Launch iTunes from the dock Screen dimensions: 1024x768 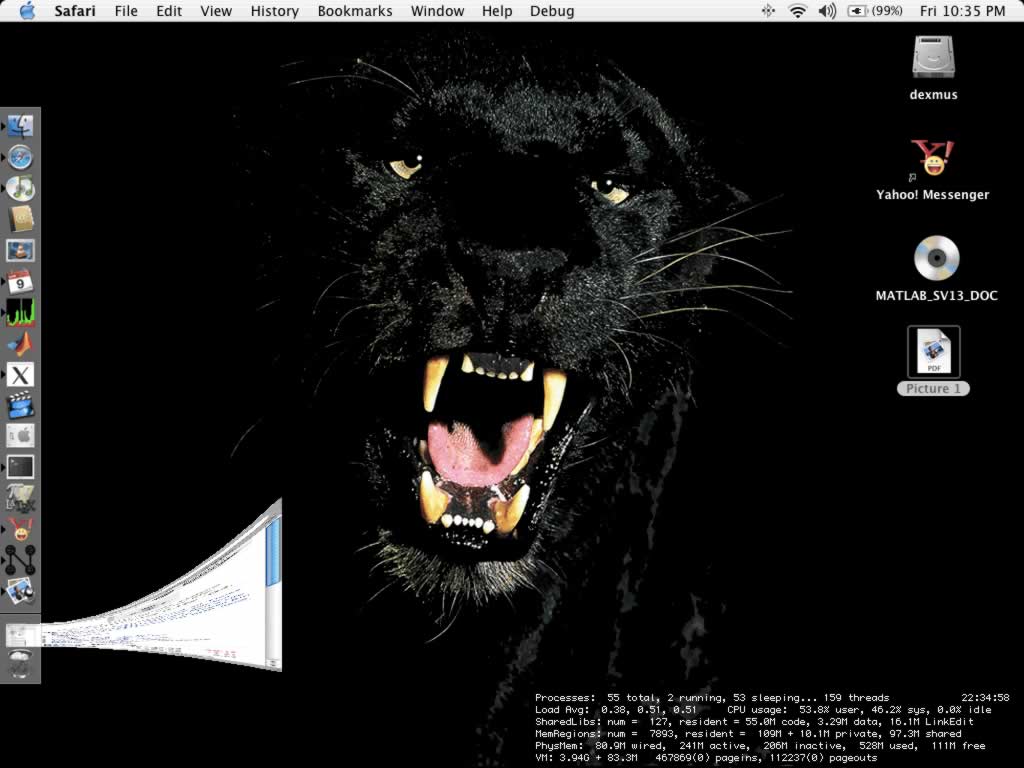tap(20, 189)
